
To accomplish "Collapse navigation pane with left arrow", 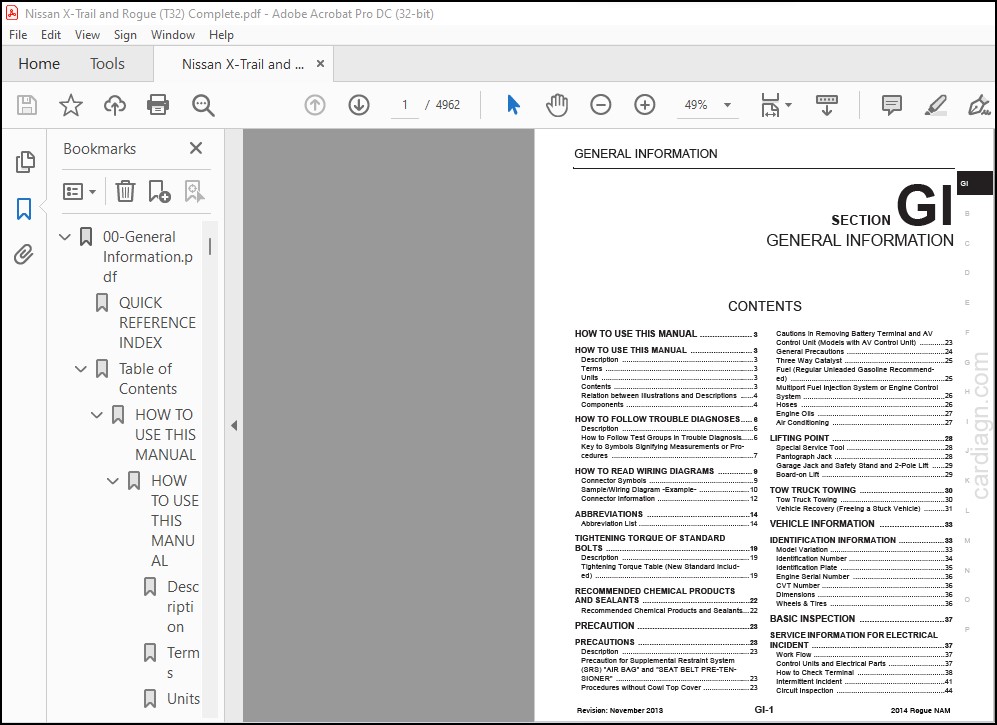I will point(234,425).
